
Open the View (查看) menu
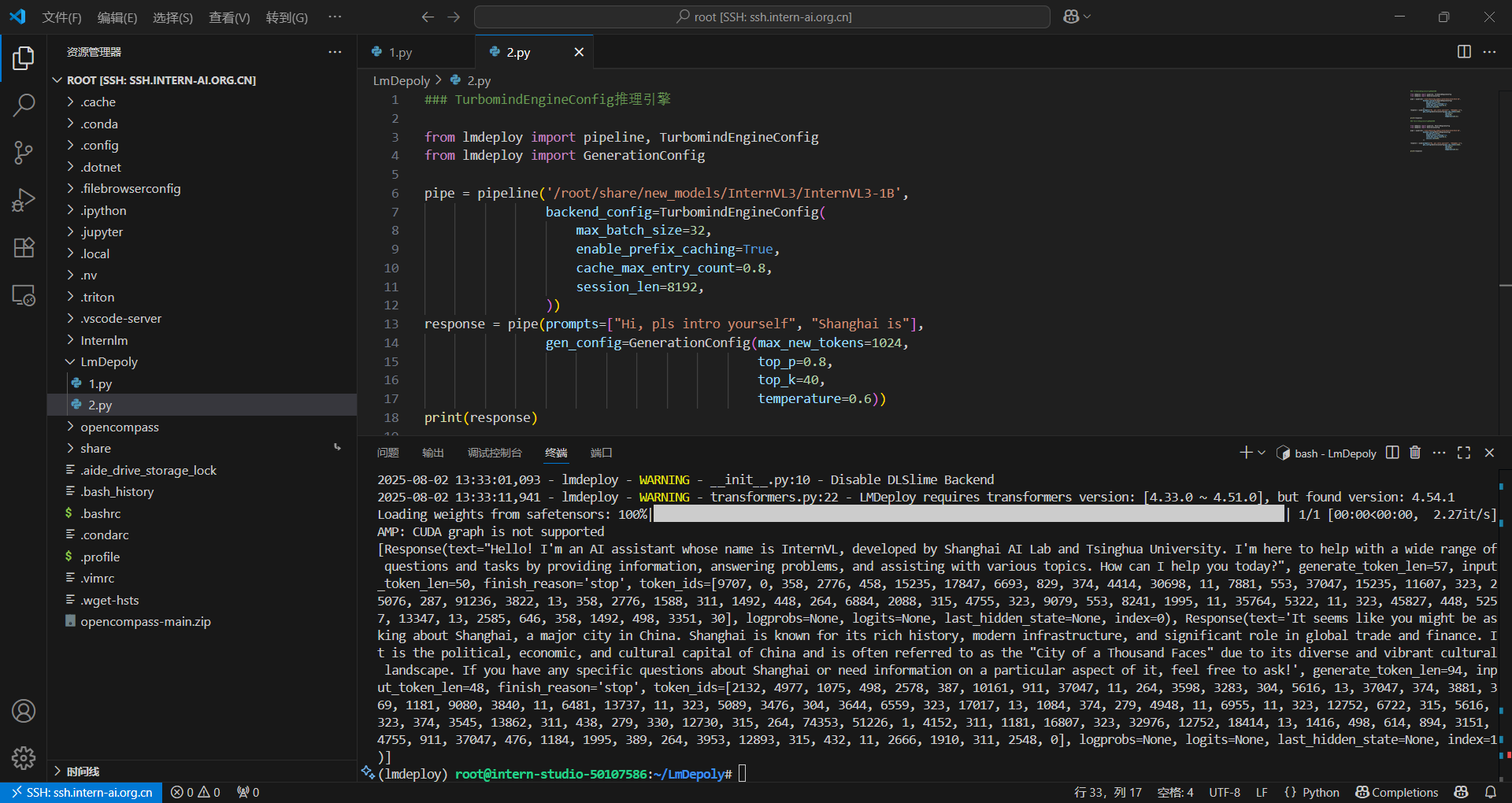[229, 17]
